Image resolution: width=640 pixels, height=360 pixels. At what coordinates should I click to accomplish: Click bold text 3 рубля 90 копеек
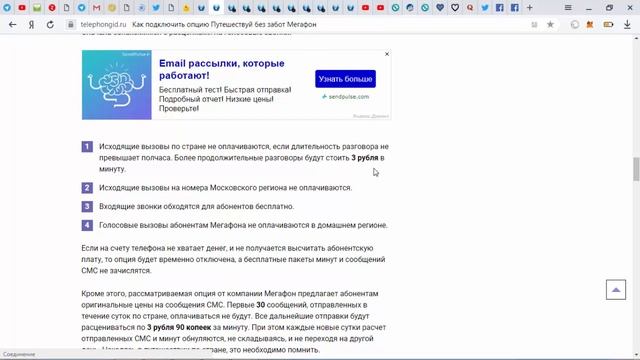tap(179, 327)
